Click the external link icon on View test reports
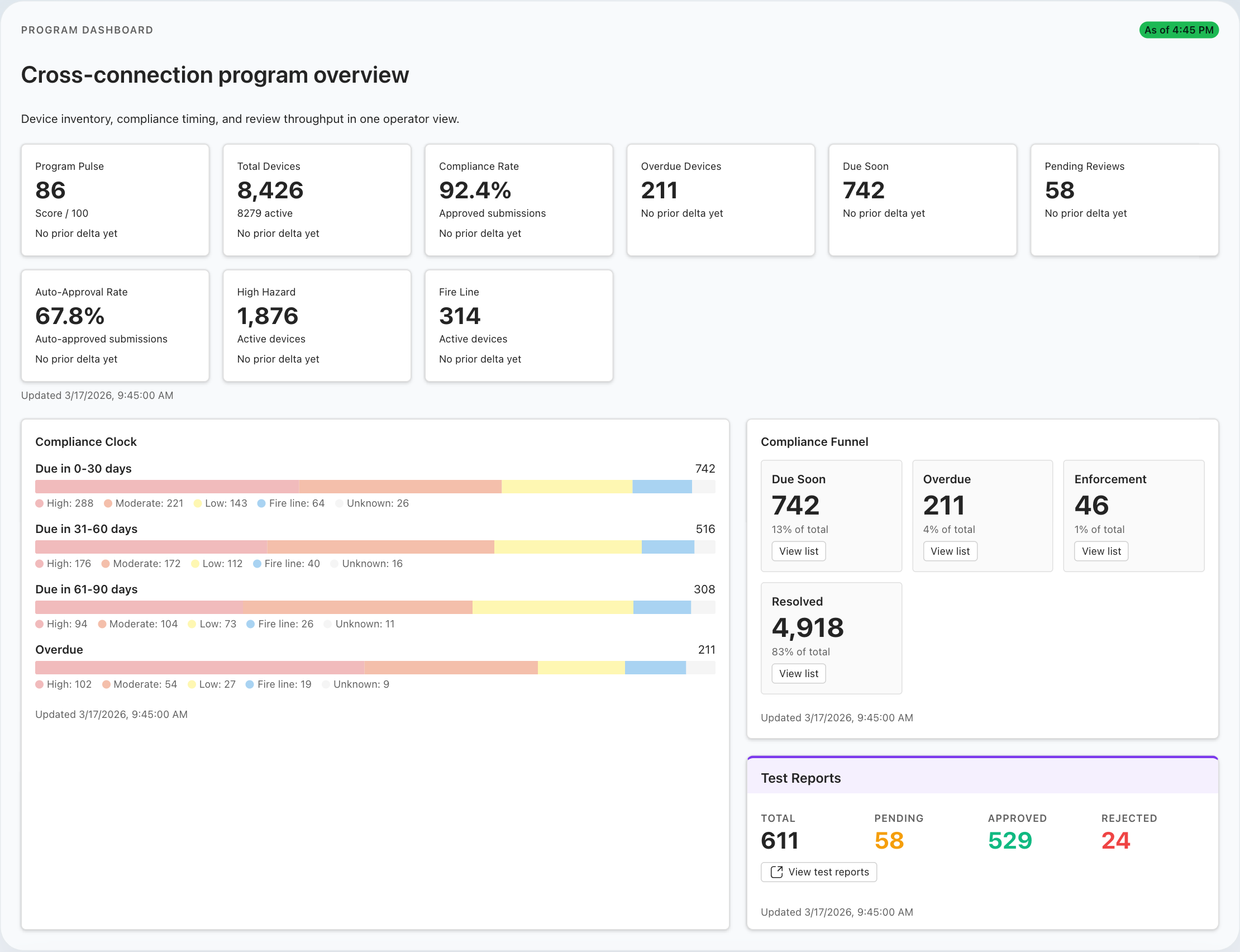 776,872
